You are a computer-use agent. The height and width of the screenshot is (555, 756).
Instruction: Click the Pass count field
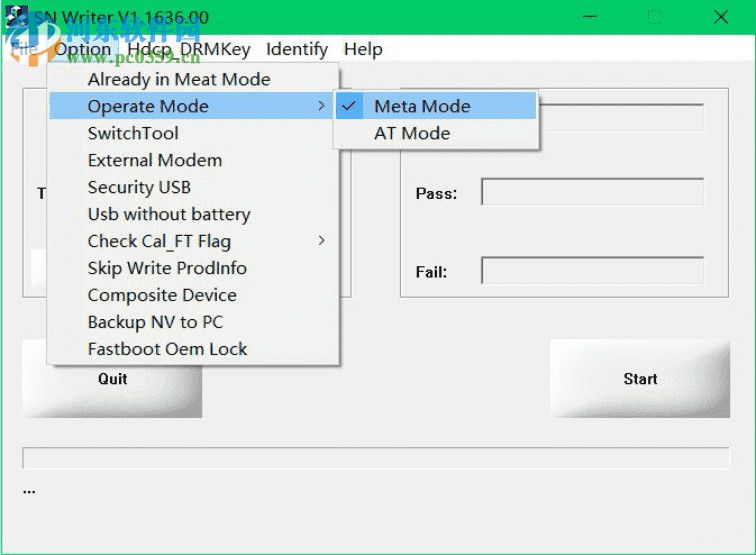coord(592,192)
